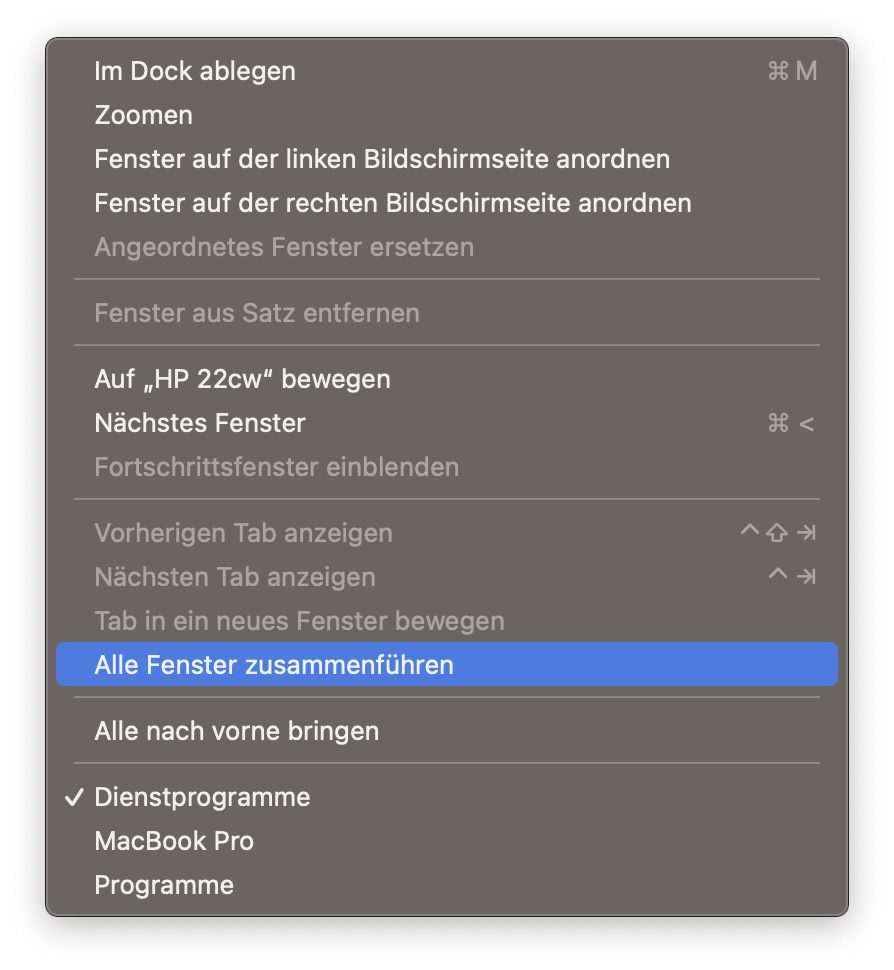Click the ⌘< shortcut beside Nächstes Fenster
This screenshot has width=894, height=970.
[x=791, y=424]
